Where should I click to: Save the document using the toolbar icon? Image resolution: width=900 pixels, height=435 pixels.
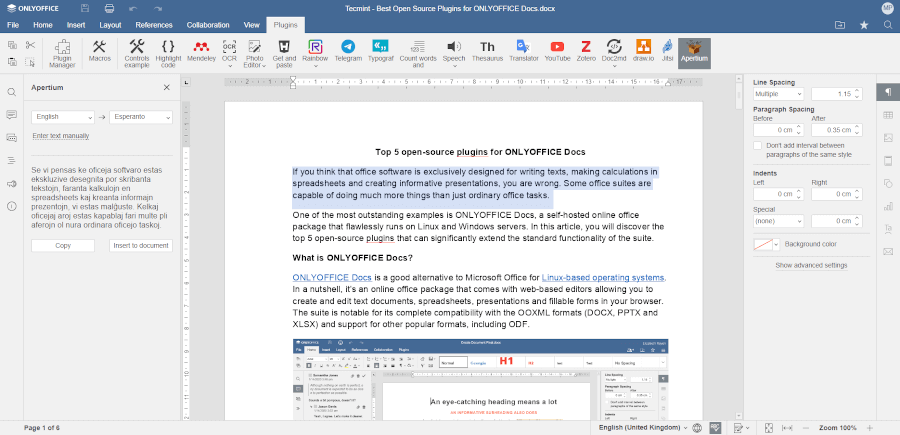point(85,9)
